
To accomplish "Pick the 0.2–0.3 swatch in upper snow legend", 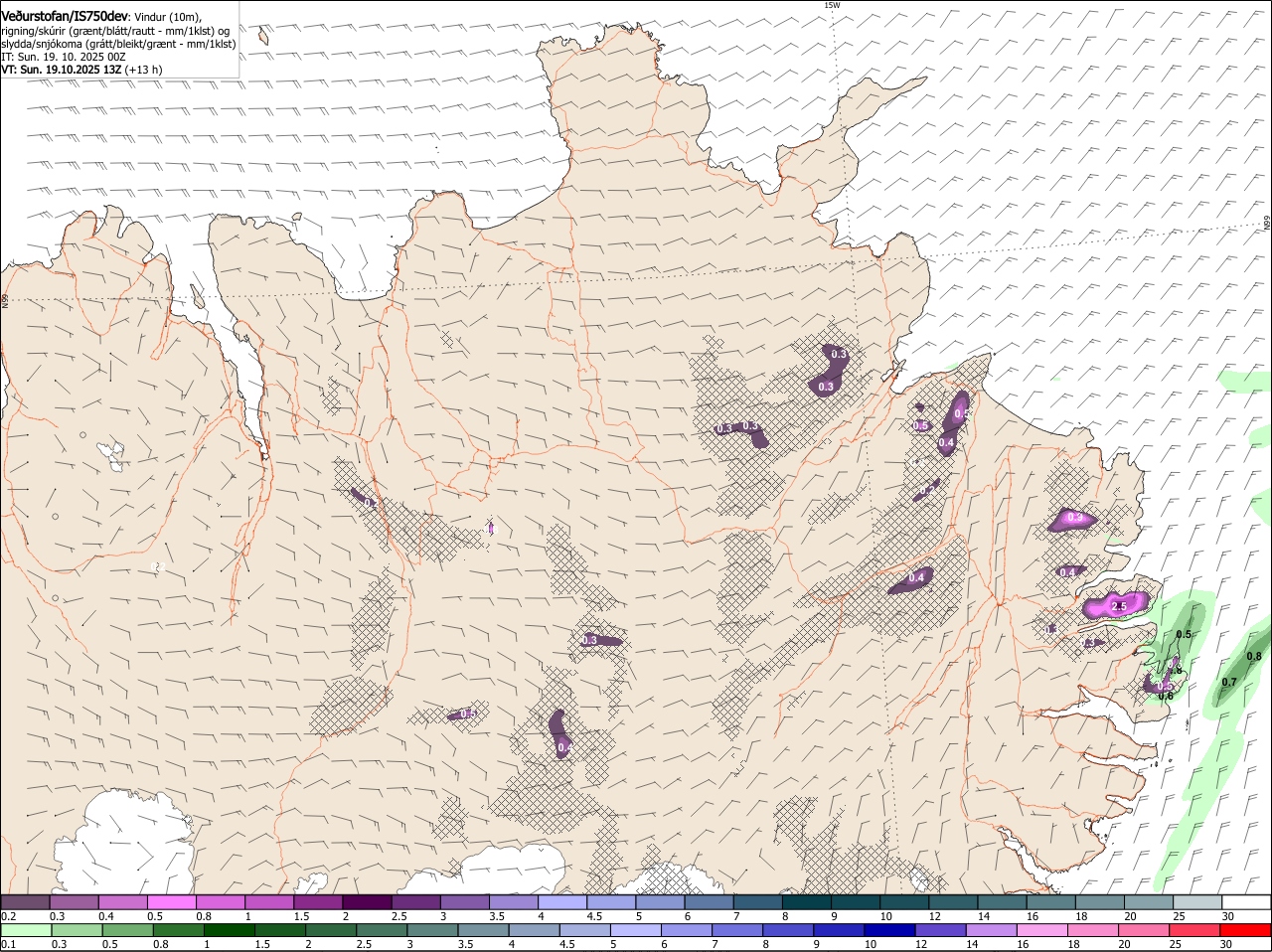I will pyautogui.click(x=25, y=902).
